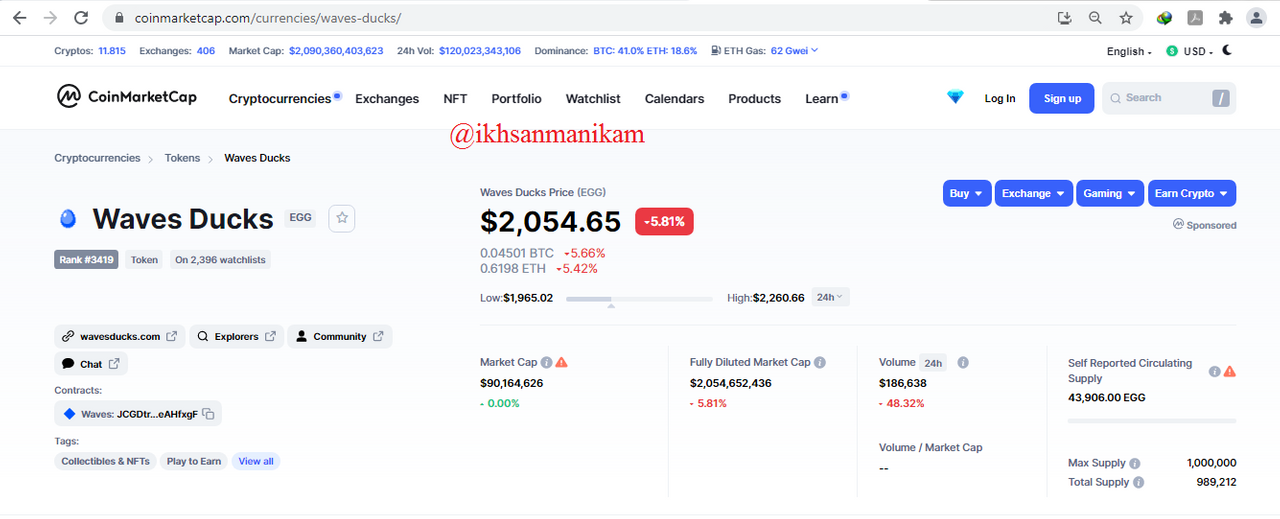Open the Watchlist menu

593,98
